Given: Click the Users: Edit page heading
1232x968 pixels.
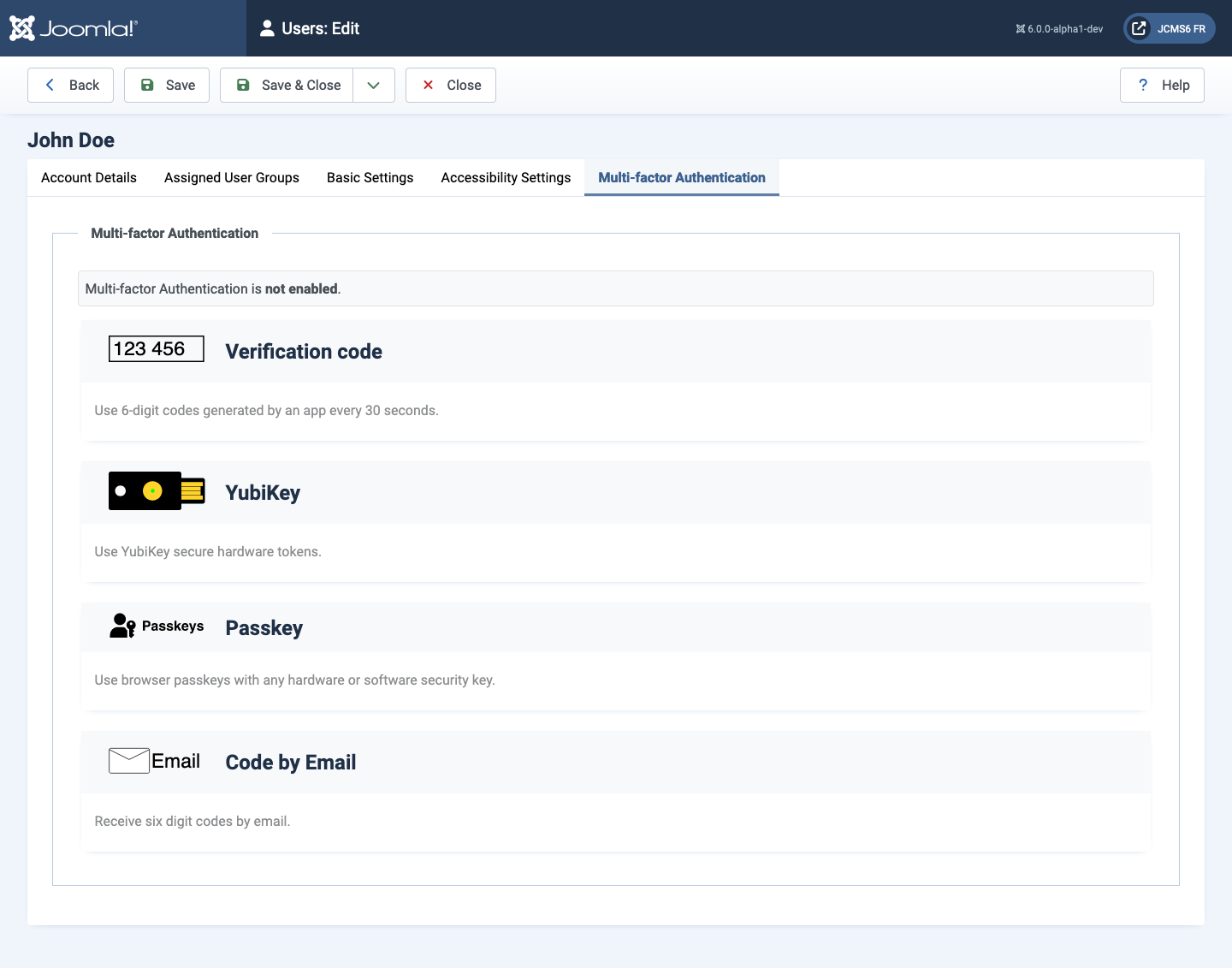Looking at the screenshot, I should coord(321,28).
